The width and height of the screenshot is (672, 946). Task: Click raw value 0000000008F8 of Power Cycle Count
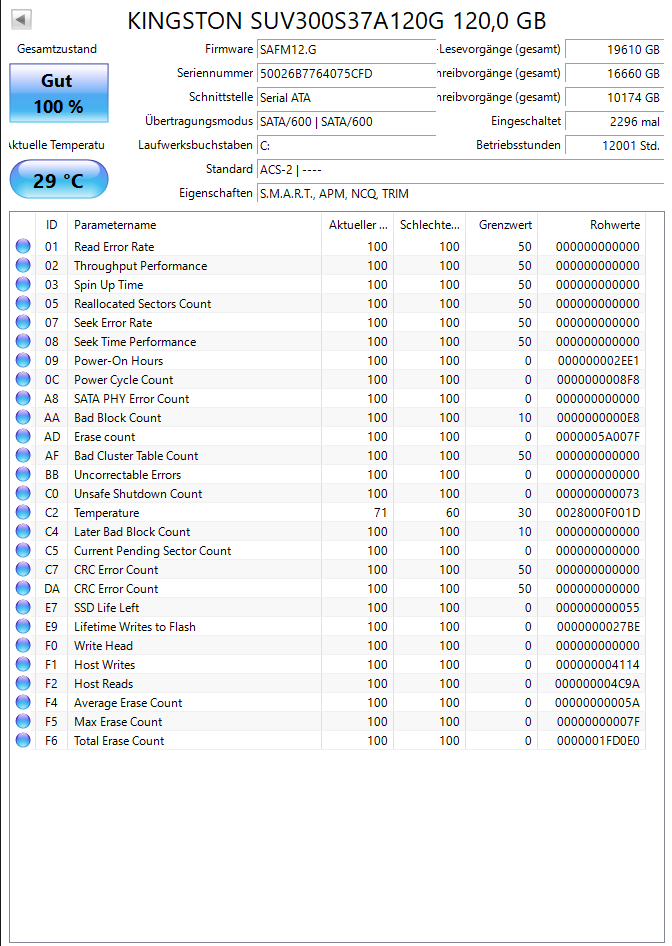(598, 379)
